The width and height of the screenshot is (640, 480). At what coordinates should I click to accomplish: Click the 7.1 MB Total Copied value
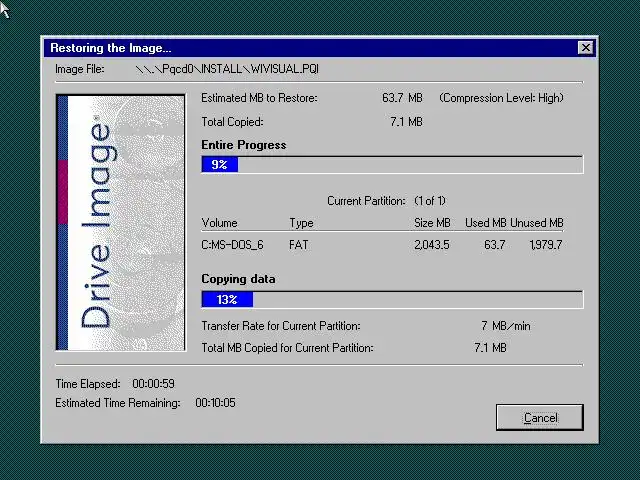coord(406,122)
